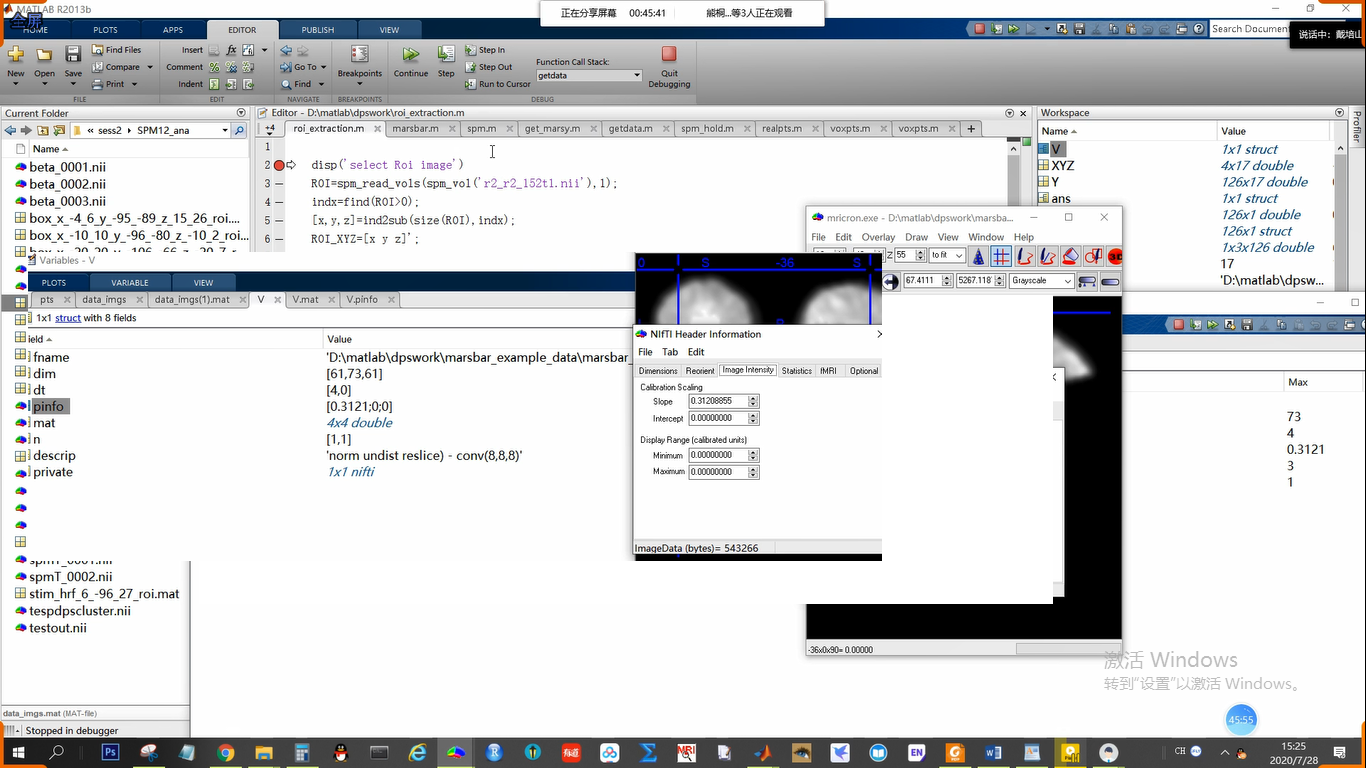Click the Slope value stepper
The height and width of the screenshot is (768, 1366).
[x=754, y=401]
